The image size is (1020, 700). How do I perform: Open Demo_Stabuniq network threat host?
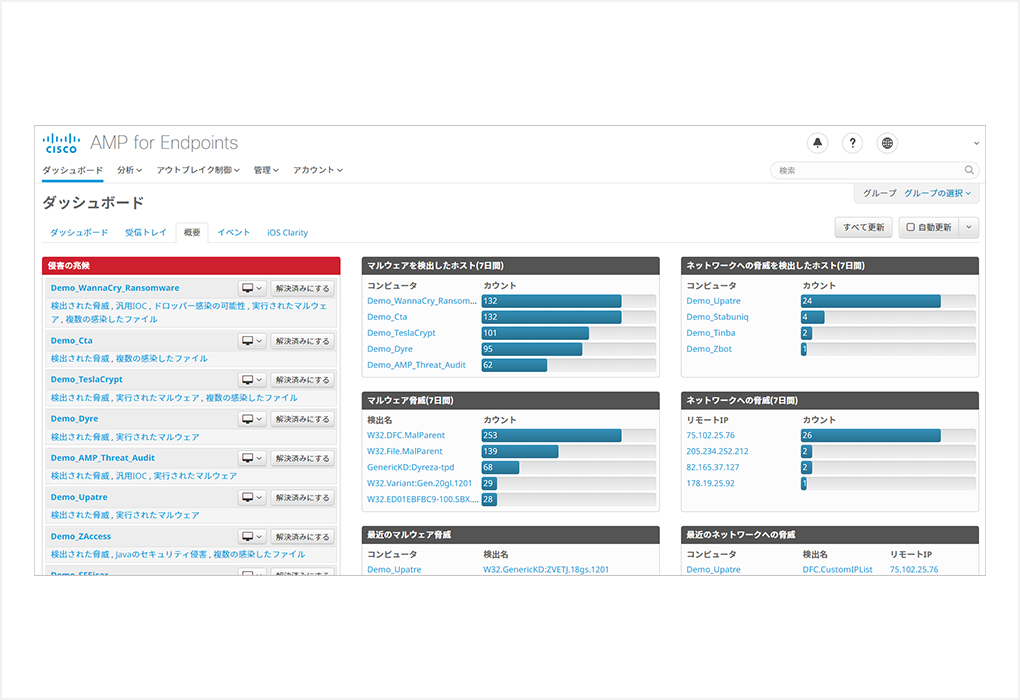coord(718,317)
